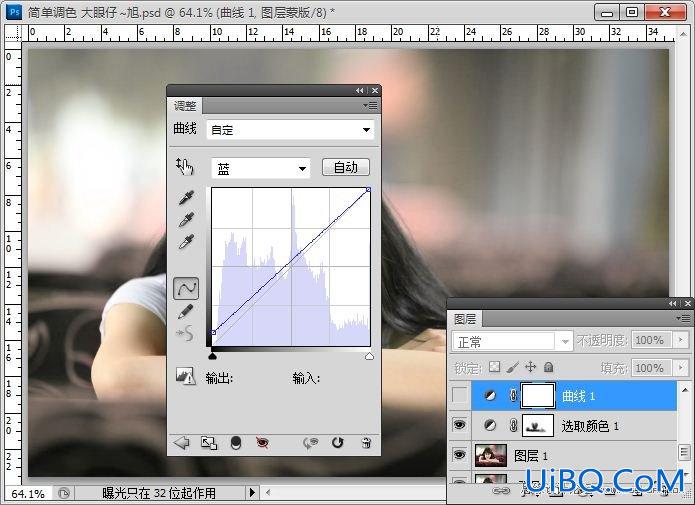Click the ruler origin corner box
This screenshot has width=695, height=505.
pos(13,33)
